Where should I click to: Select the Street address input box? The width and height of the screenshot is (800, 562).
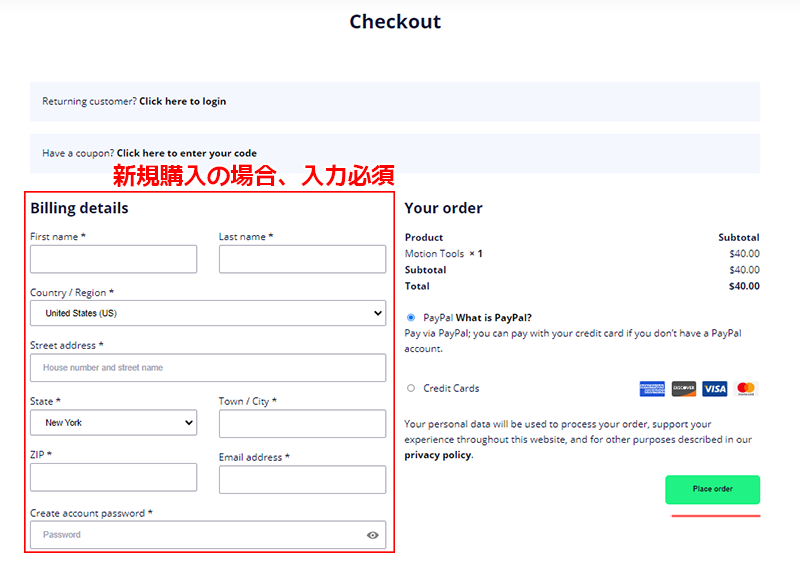tap(208, 368)
